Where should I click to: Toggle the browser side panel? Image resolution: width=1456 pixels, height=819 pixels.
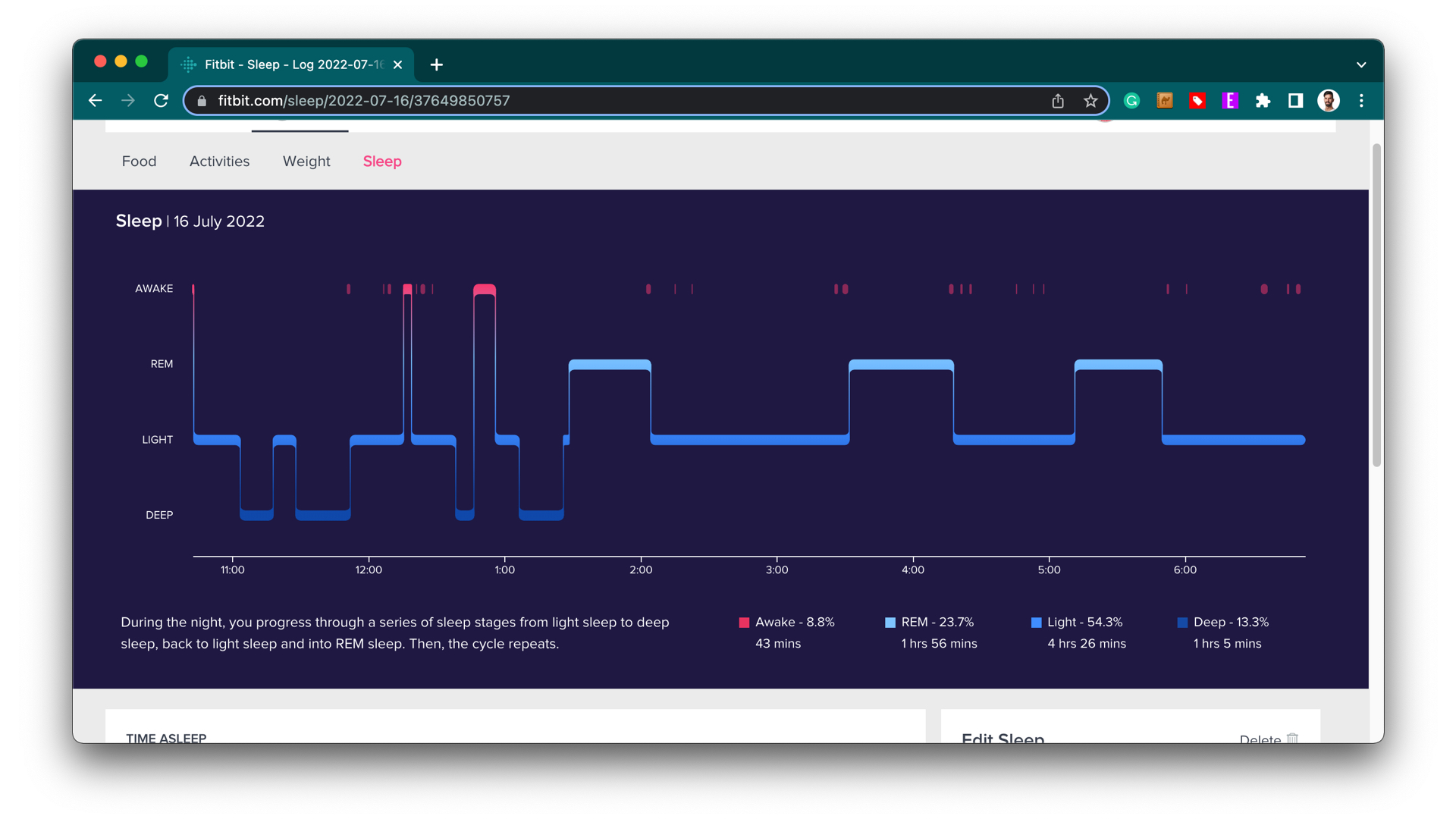(x=1295, y=101)
